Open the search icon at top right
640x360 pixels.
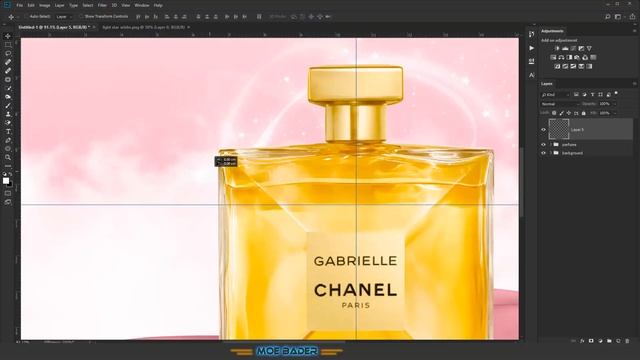[x=608, y=17]
